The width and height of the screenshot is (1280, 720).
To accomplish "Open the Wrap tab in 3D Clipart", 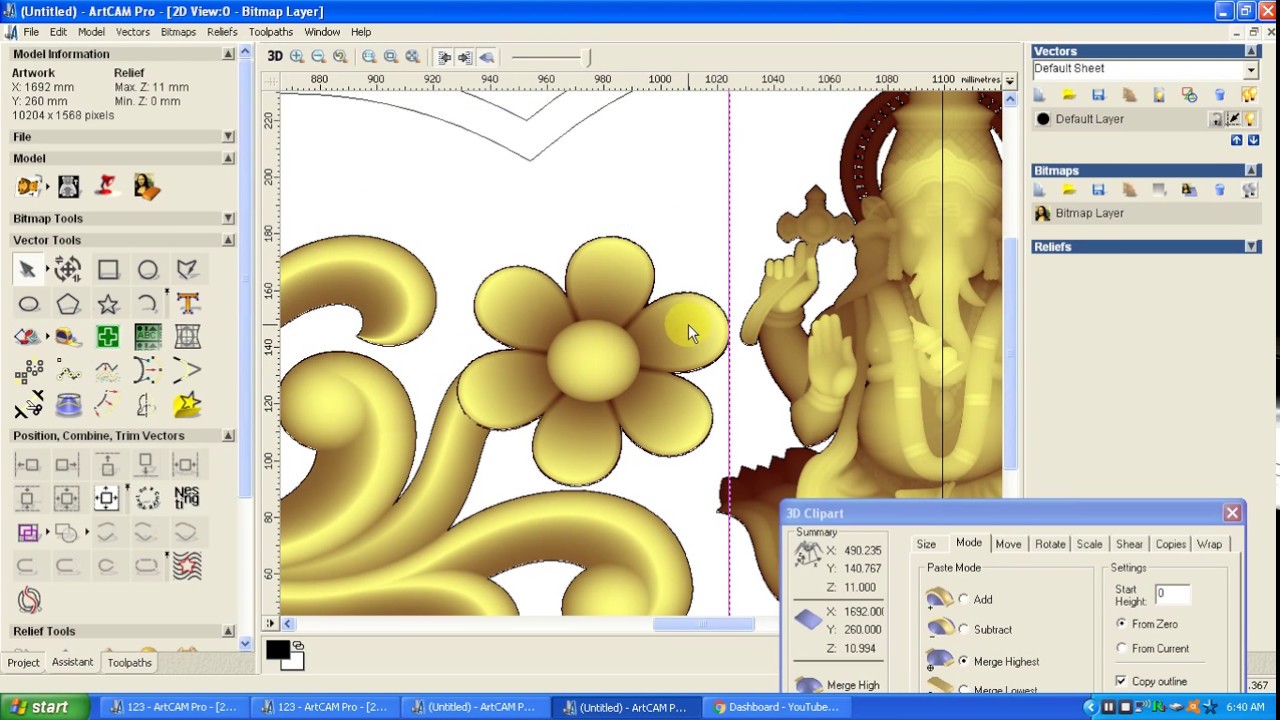I will click(x=1209, y=544).
